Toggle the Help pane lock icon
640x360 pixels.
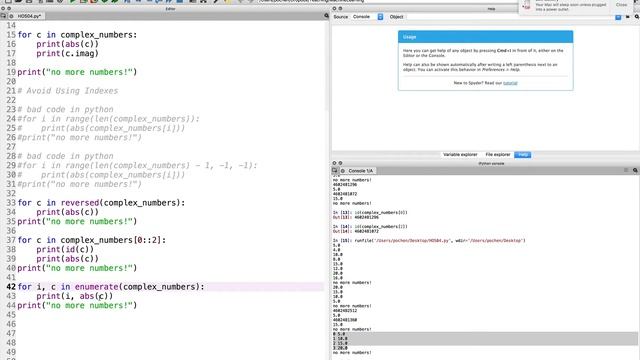click(x=628, y=17)
